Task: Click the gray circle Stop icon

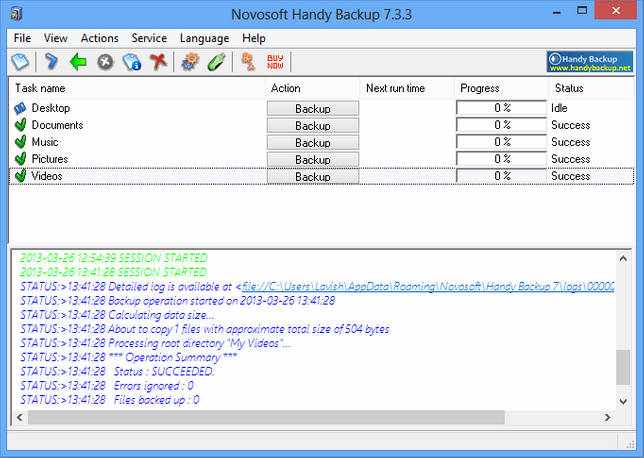Action: pos(105,62)
